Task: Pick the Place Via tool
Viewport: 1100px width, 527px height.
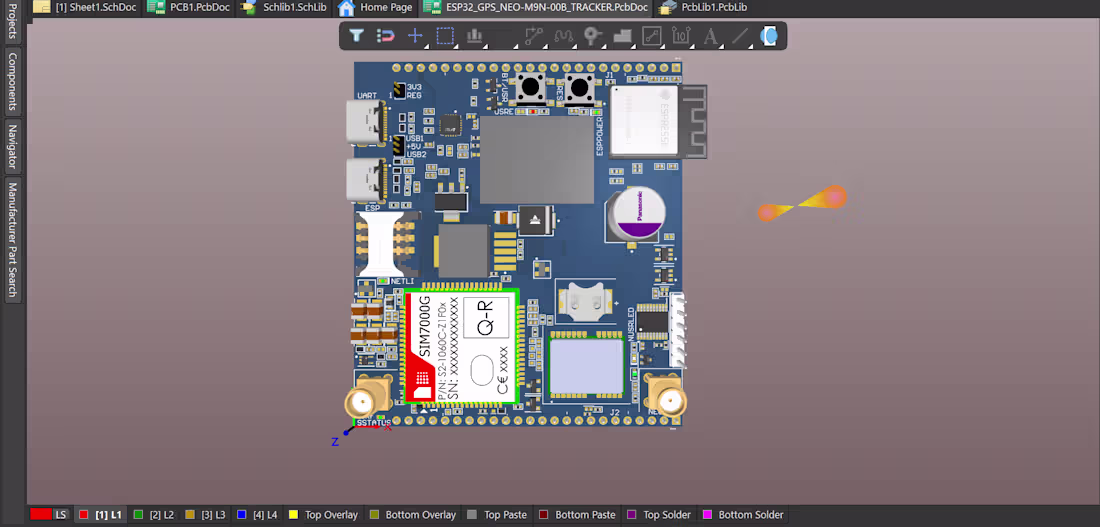Action: click(x=593, y=35)
